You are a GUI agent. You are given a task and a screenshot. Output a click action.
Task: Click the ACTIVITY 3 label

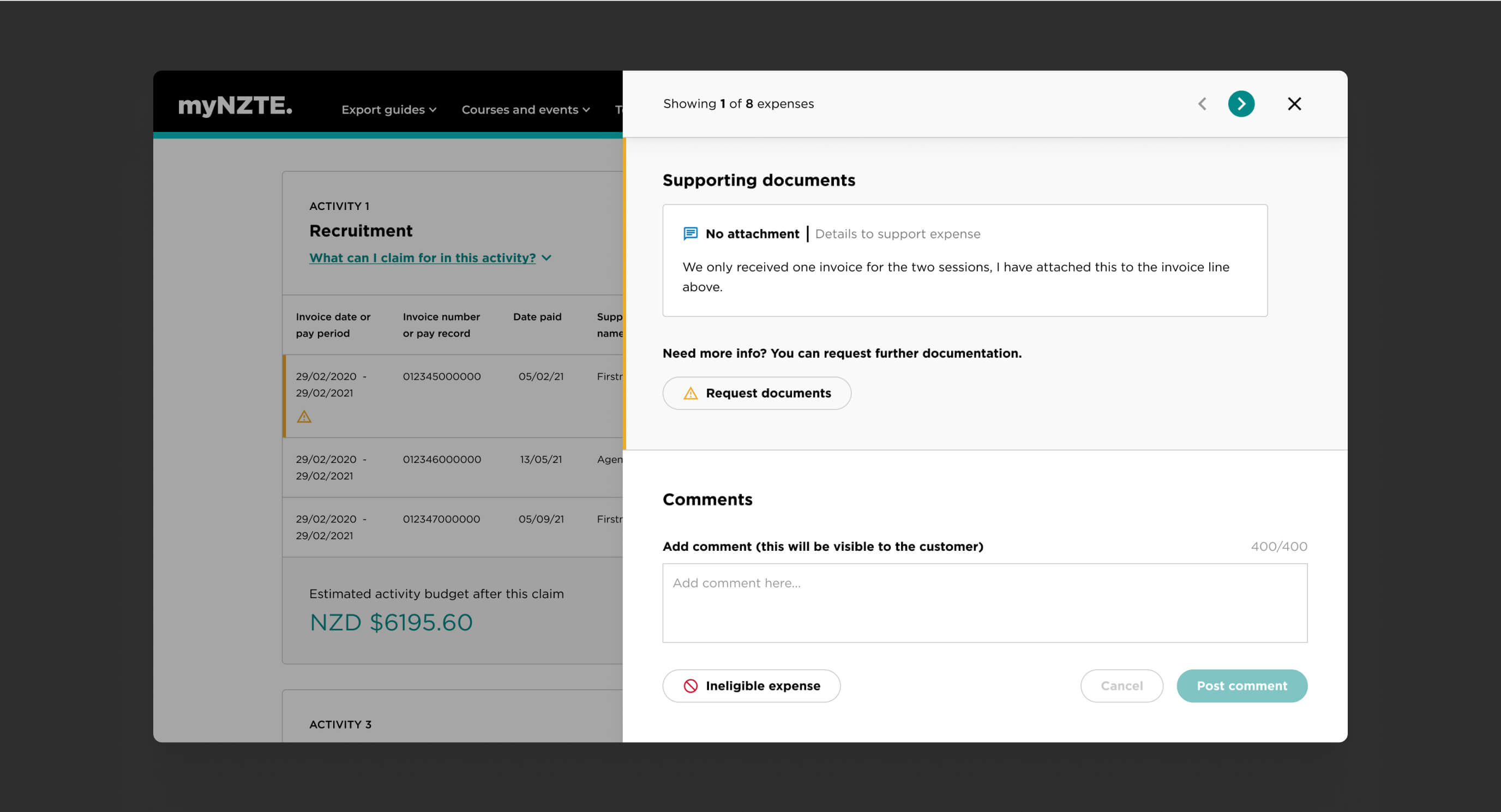(340, 724)
